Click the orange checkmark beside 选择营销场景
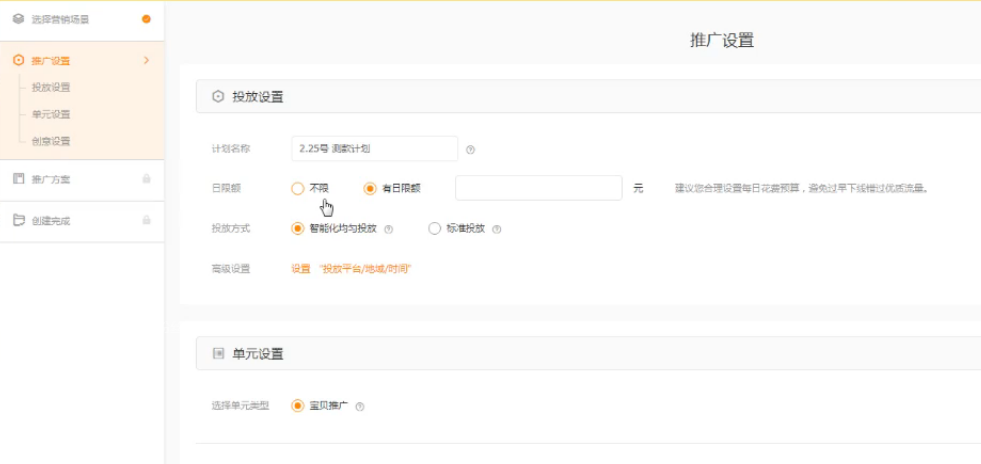Viewport: 981px width, 464px height. click(147, 19)
